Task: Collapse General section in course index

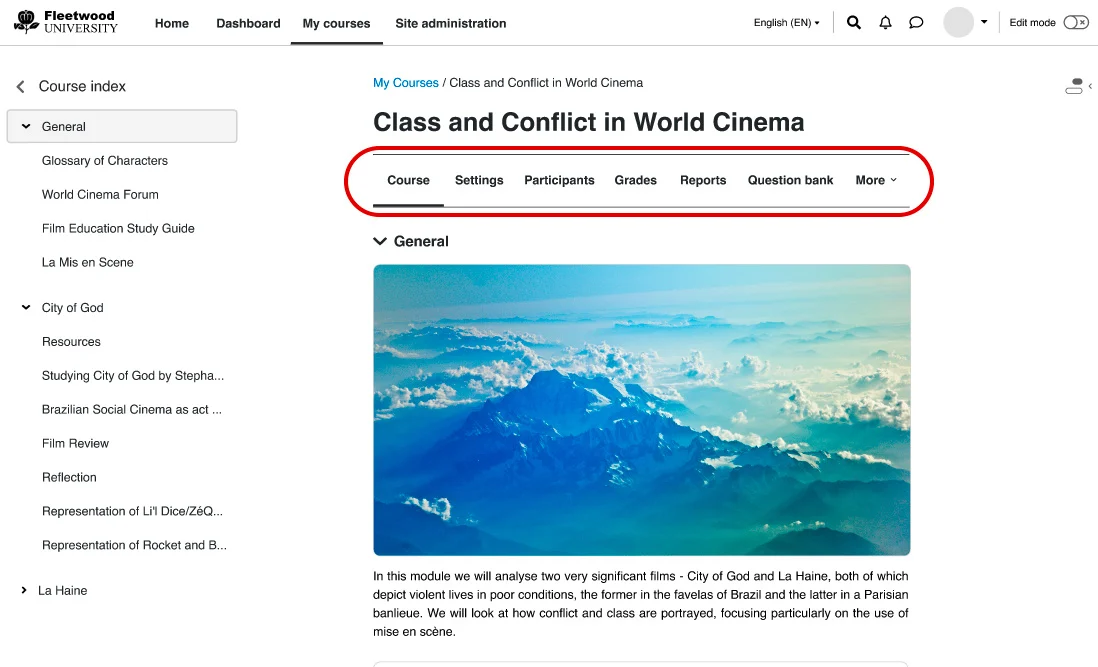Action: (26, 127)
